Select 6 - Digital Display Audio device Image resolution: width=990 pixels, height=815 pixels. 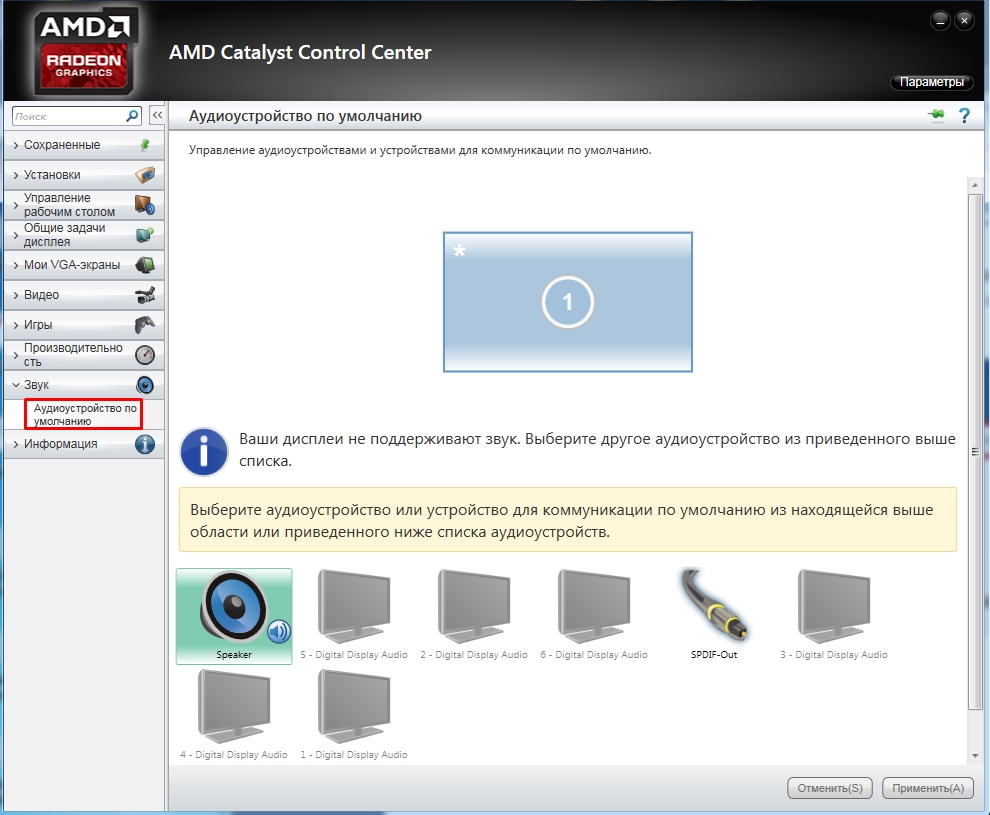[593, 615]
